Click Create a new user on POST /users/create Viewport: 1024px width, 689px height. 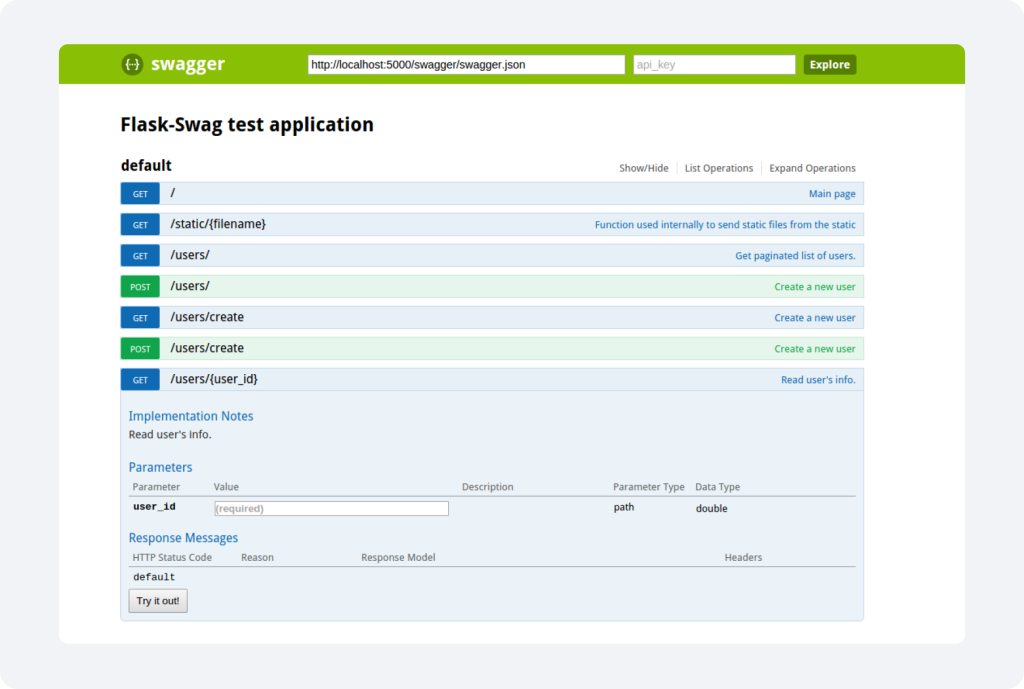point(815,349)
